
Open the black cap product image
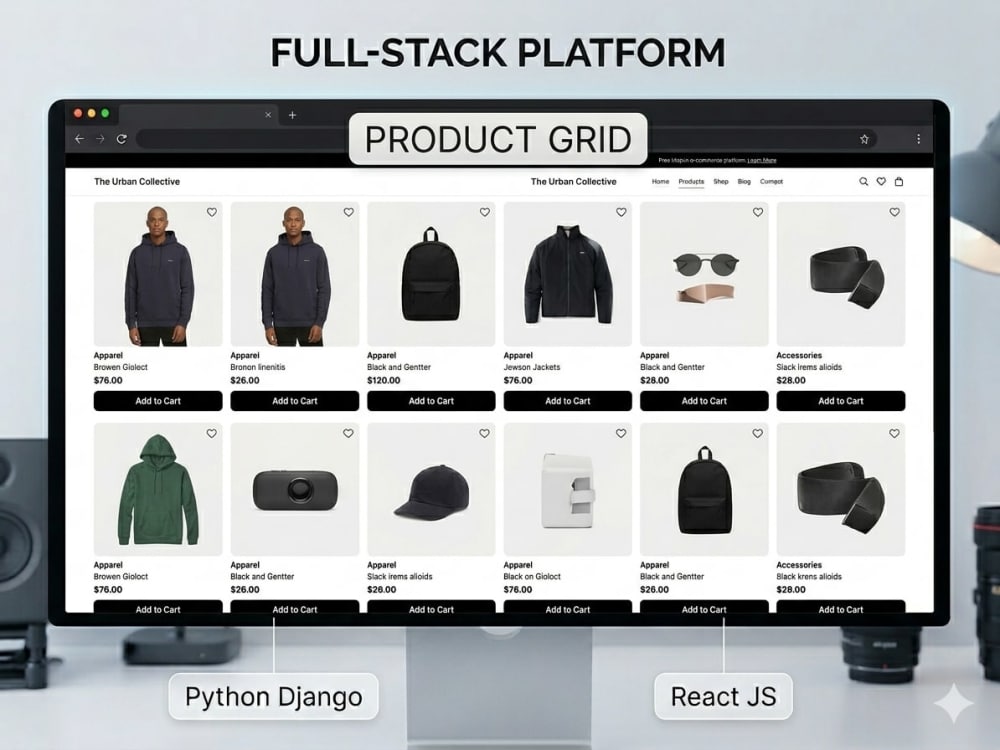[431, 489]
